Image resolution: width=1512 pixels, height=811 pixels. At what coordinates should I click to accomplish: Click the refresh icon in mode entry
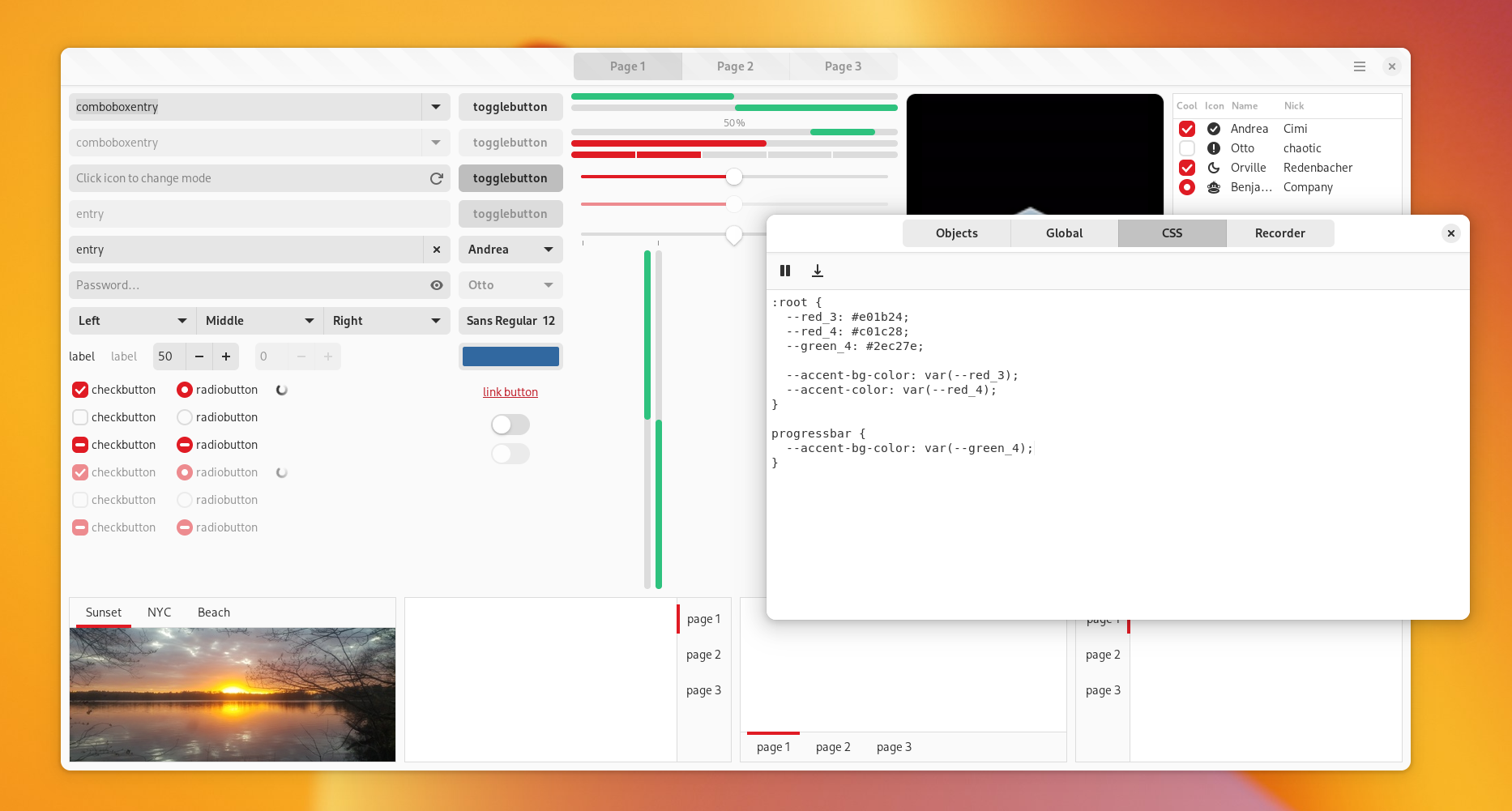[x=437, y=178]
